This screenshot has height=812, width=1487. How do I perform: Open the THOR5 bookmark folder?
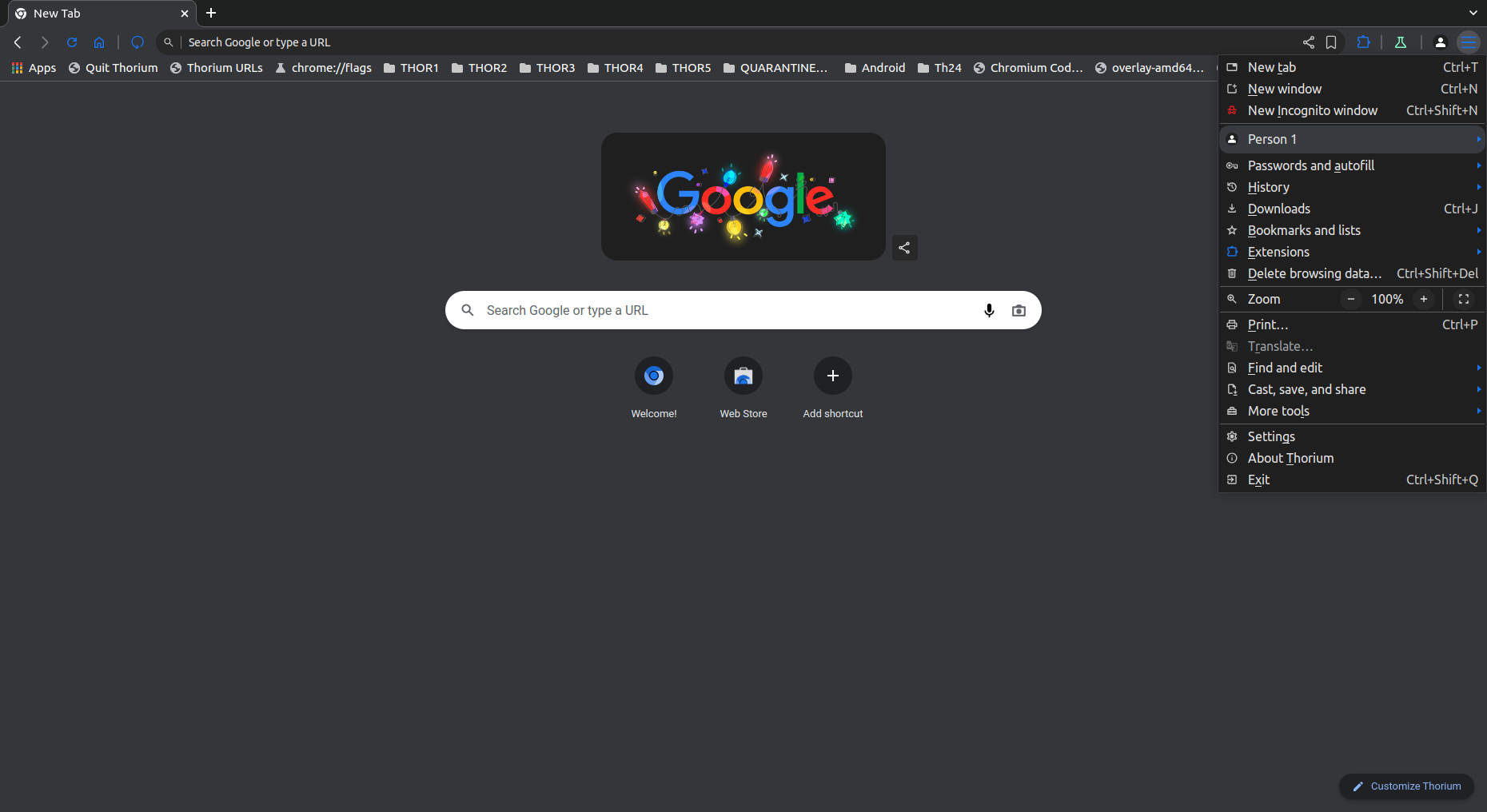pyautogui.click(x=684, y=68)
